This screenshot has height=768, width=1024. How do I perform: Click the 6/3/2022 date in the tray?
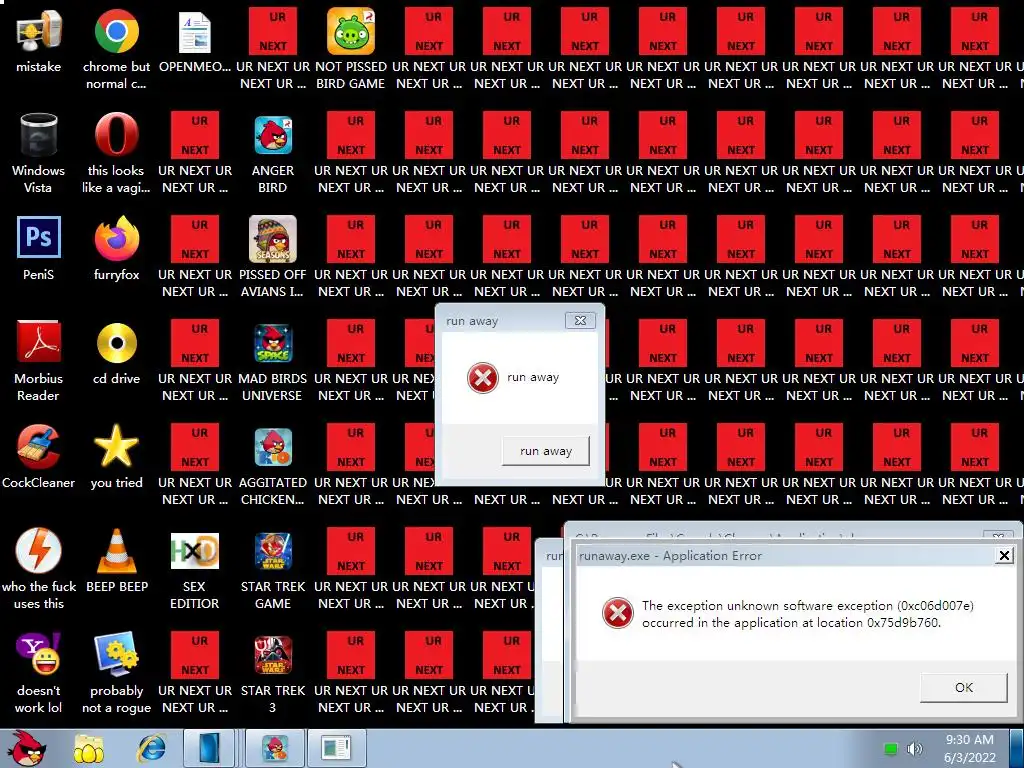pos(970,758)
